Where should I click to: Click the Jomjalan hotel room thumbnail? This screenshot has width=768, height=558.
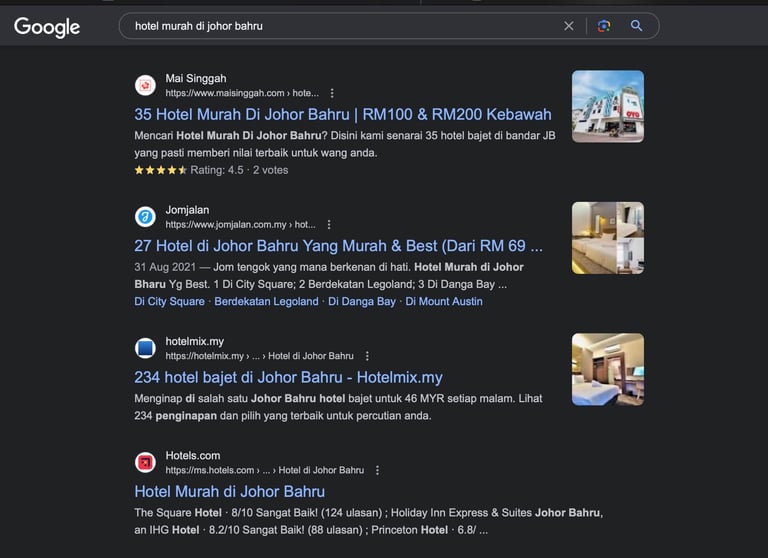click(x=608, y=238)
